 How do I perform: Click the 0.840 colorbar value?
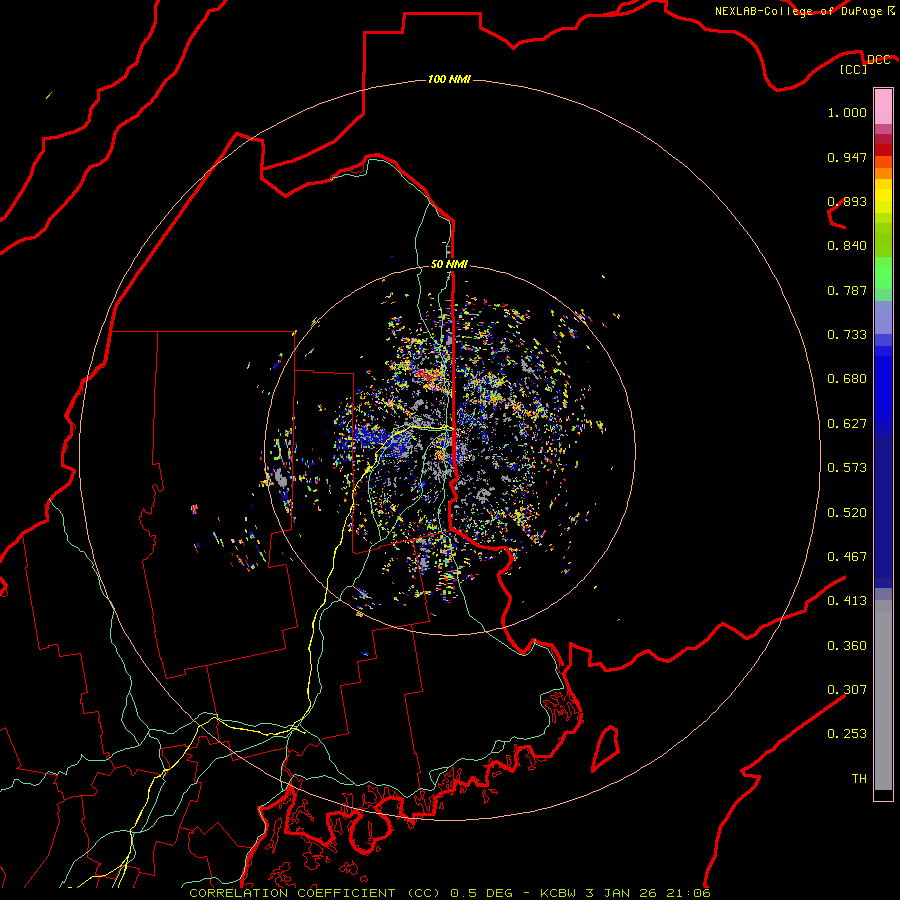(x=847, y=246)
